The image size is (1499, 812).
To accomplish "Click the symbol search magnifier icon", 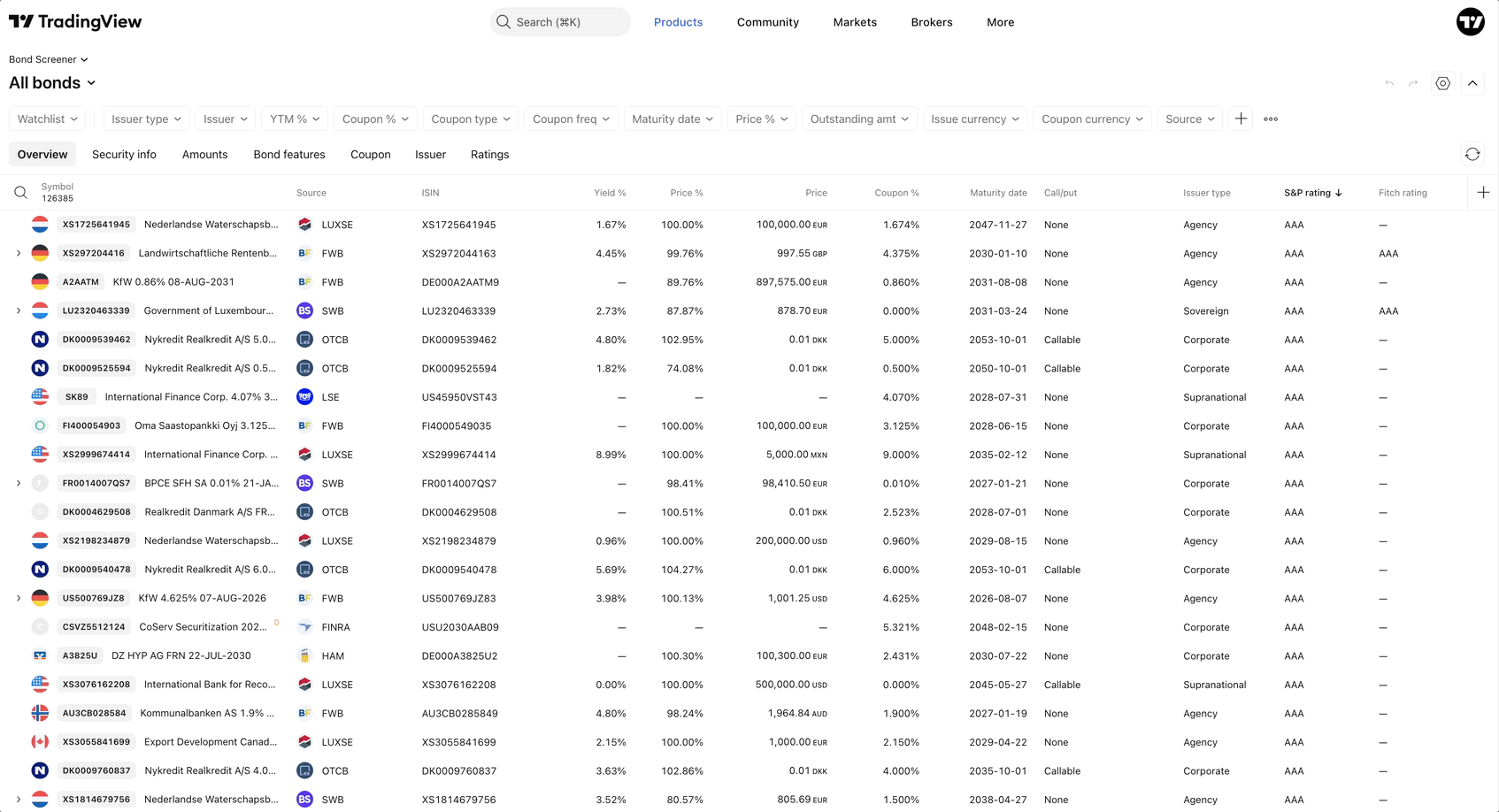I will coord(20,192).
